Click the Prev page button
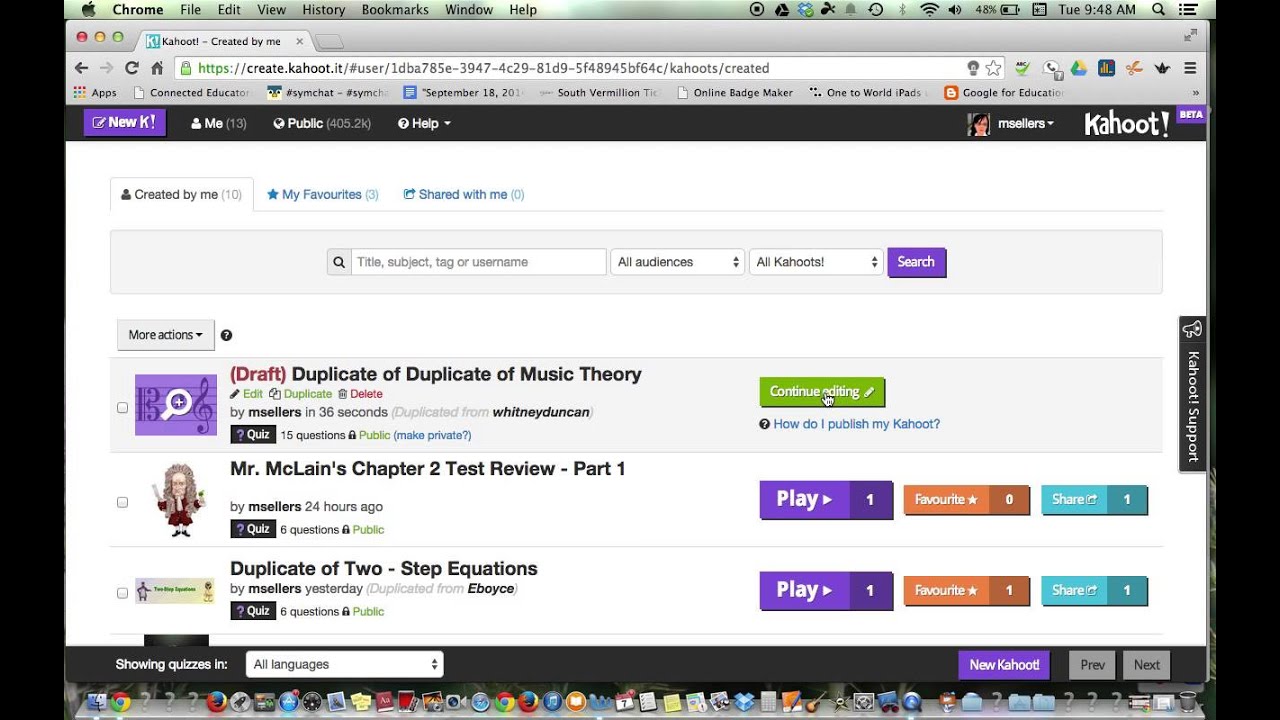 (x=1092, y=665)
